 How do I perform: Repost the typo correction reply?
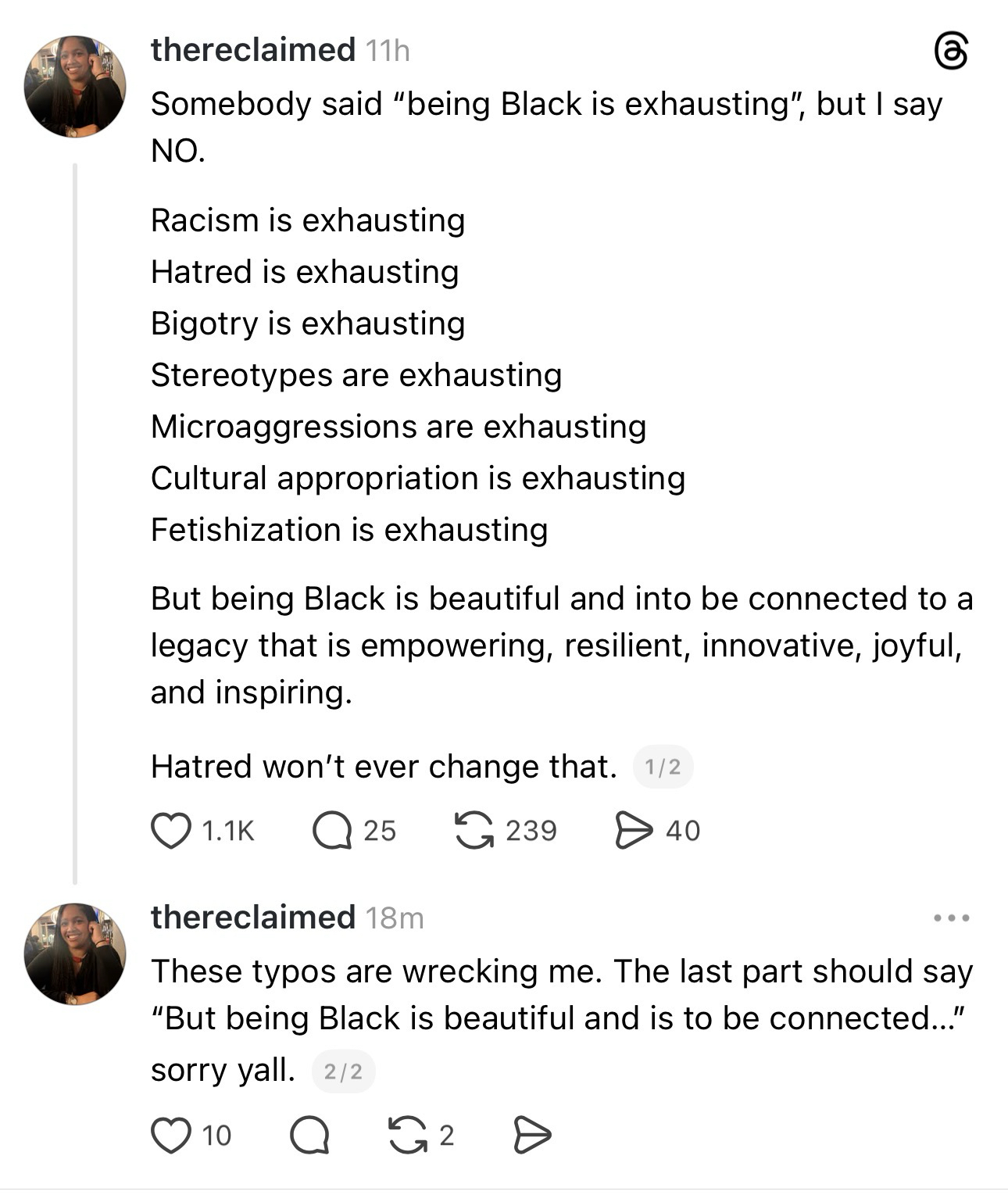pos(407,1136)
